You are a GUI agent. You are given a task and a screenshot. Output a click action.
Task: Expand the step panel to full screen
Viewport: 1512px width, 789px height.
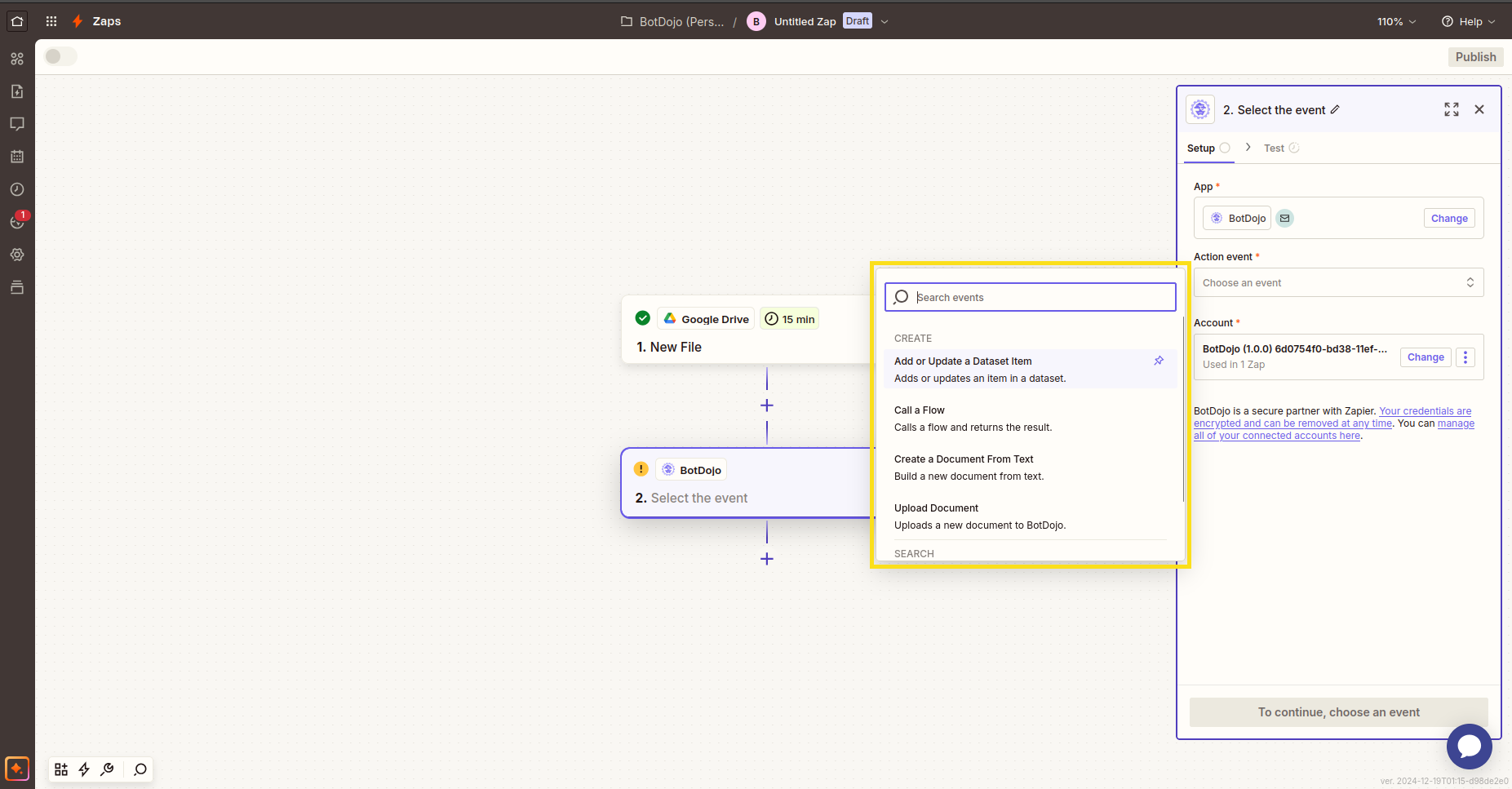(x=1452, y=109)
